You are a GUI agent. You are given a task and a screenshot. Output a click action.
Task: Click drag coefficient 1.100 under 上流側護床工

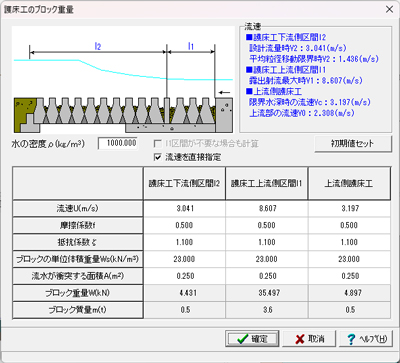349,242
